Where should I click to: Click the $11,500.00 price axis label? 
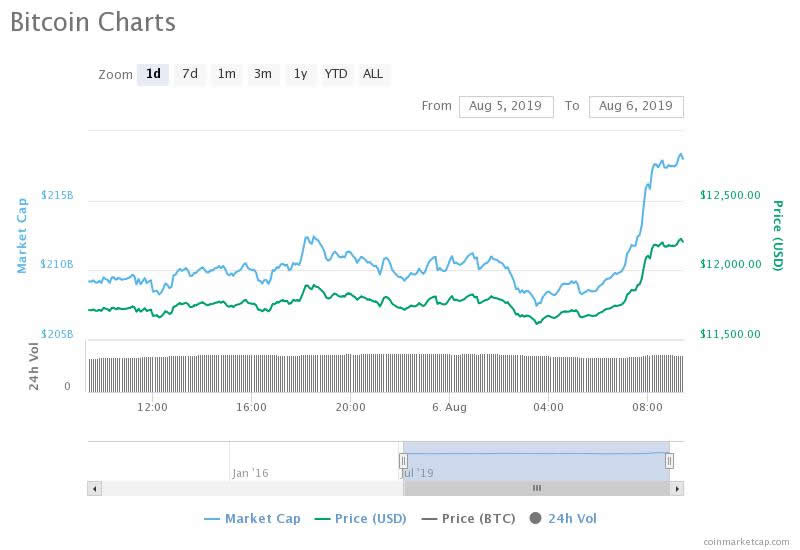tap(730, 334)
